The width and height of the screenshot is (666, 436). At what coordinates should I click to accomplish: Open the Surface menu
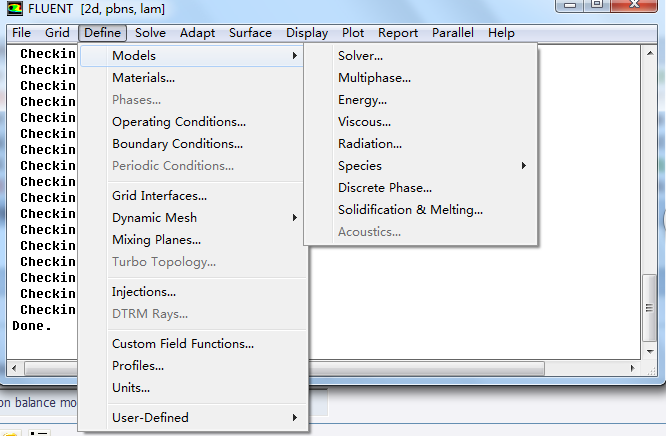(250, 33)
